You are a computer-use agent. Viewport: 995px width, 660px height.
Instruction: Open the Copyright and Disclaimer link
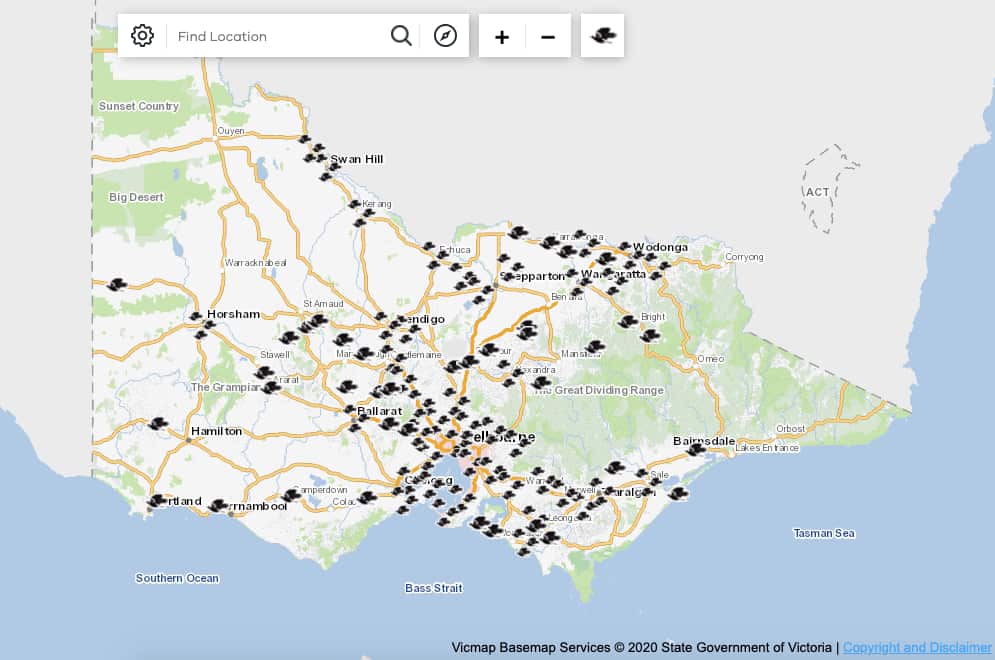click(918, 645)
